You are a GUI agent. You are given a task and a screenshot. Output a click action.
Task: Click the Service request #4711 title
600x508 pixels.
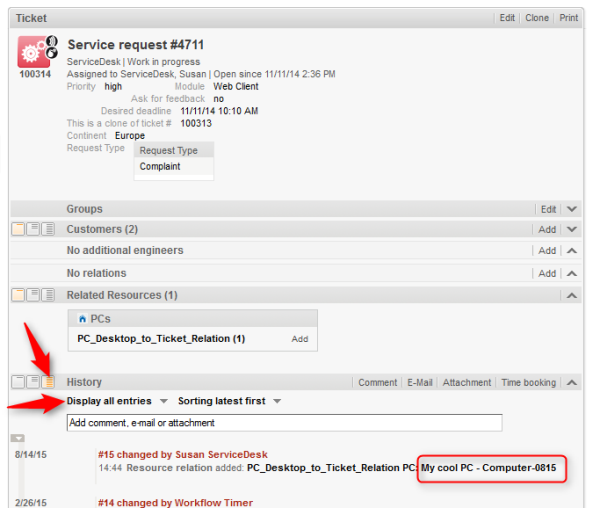[x=136, y=45]
